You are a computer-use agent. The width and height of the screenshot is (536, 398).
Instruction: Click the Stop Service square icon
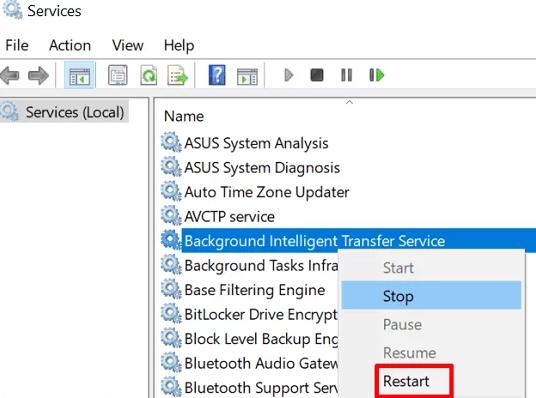pos(317,75)
